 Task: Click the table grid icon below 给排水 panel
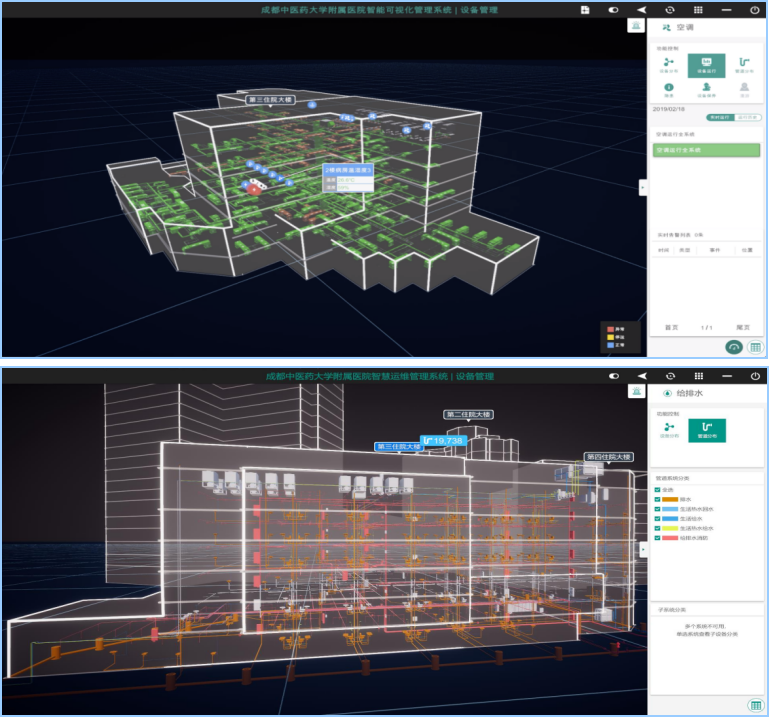754,705
